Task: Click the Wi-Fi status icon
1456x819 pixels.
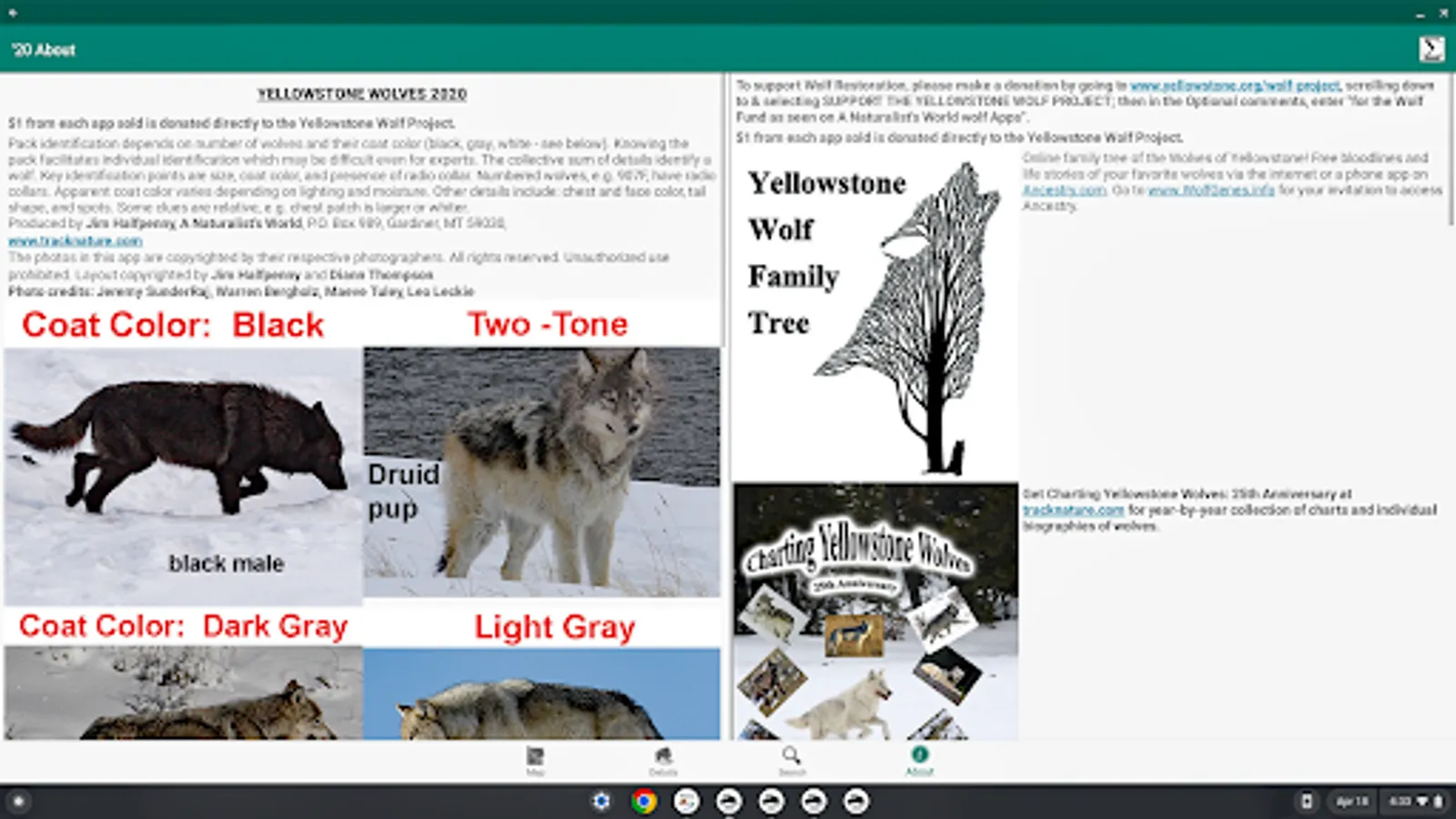Action: [1422, 801]
